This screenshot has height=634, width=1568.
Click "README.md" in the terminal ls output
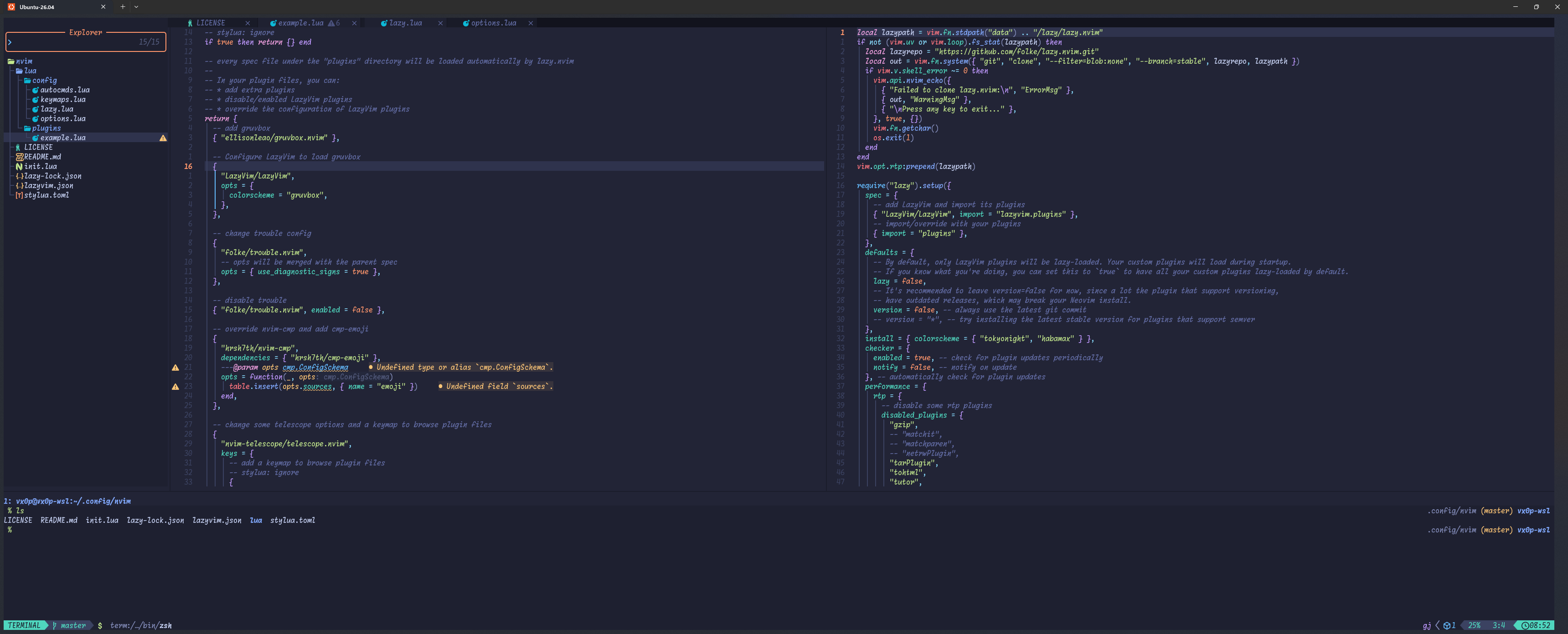coord(59,521)
